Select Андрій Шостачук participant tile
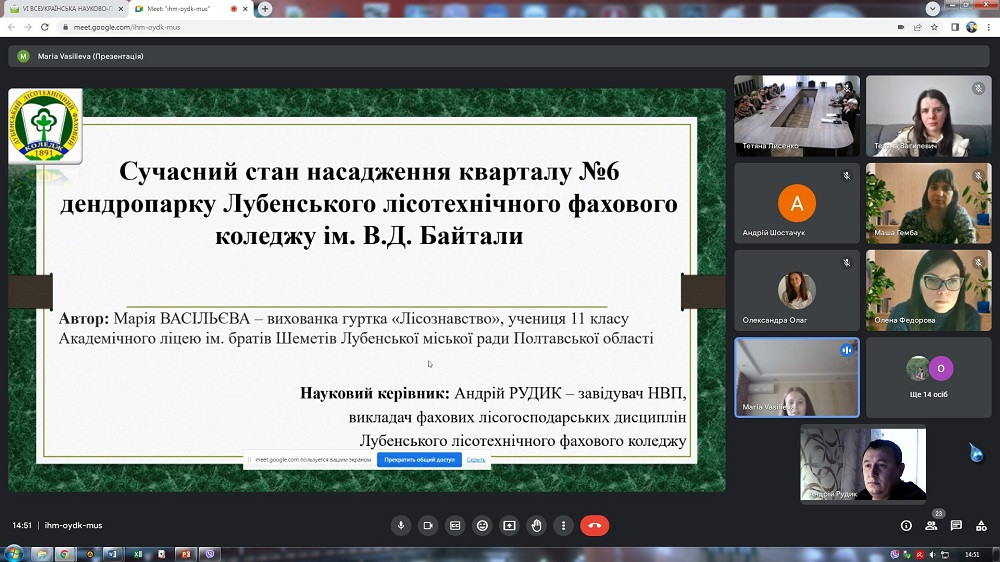This screenshot has width=1000, height=562. point(797,203)
